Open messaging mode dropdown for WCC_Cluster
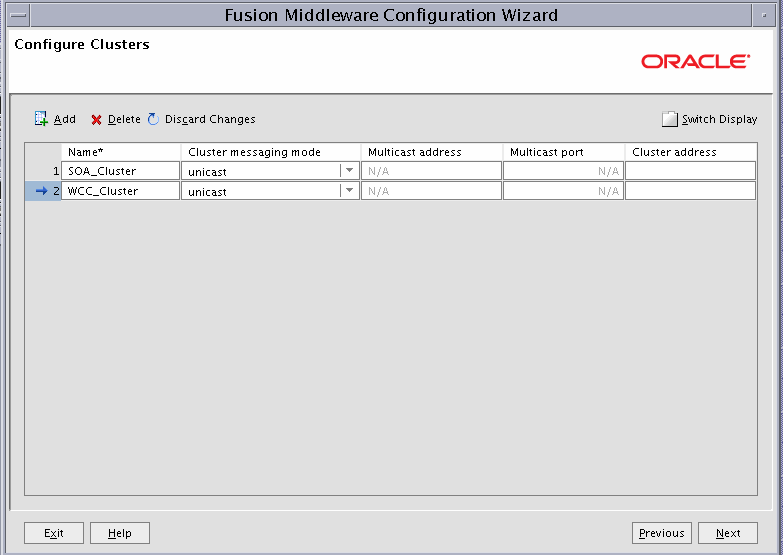The height and width of the screenshot is (555, 783). 349,191
